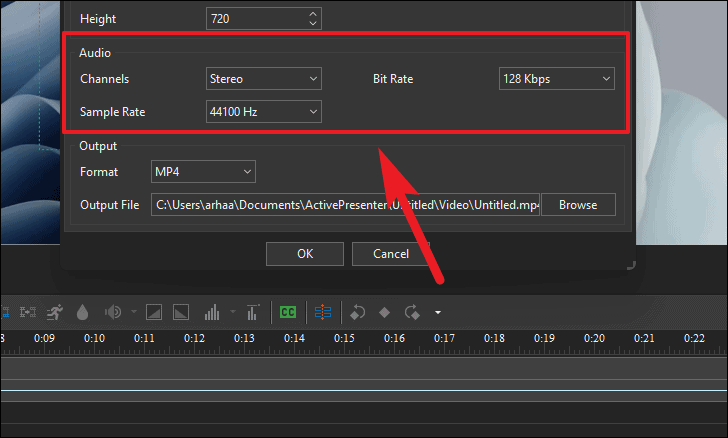Click the 0:14 mark on timeline ruler
The height and width of the screenshot is (438, 728).
tap(294, 338)
